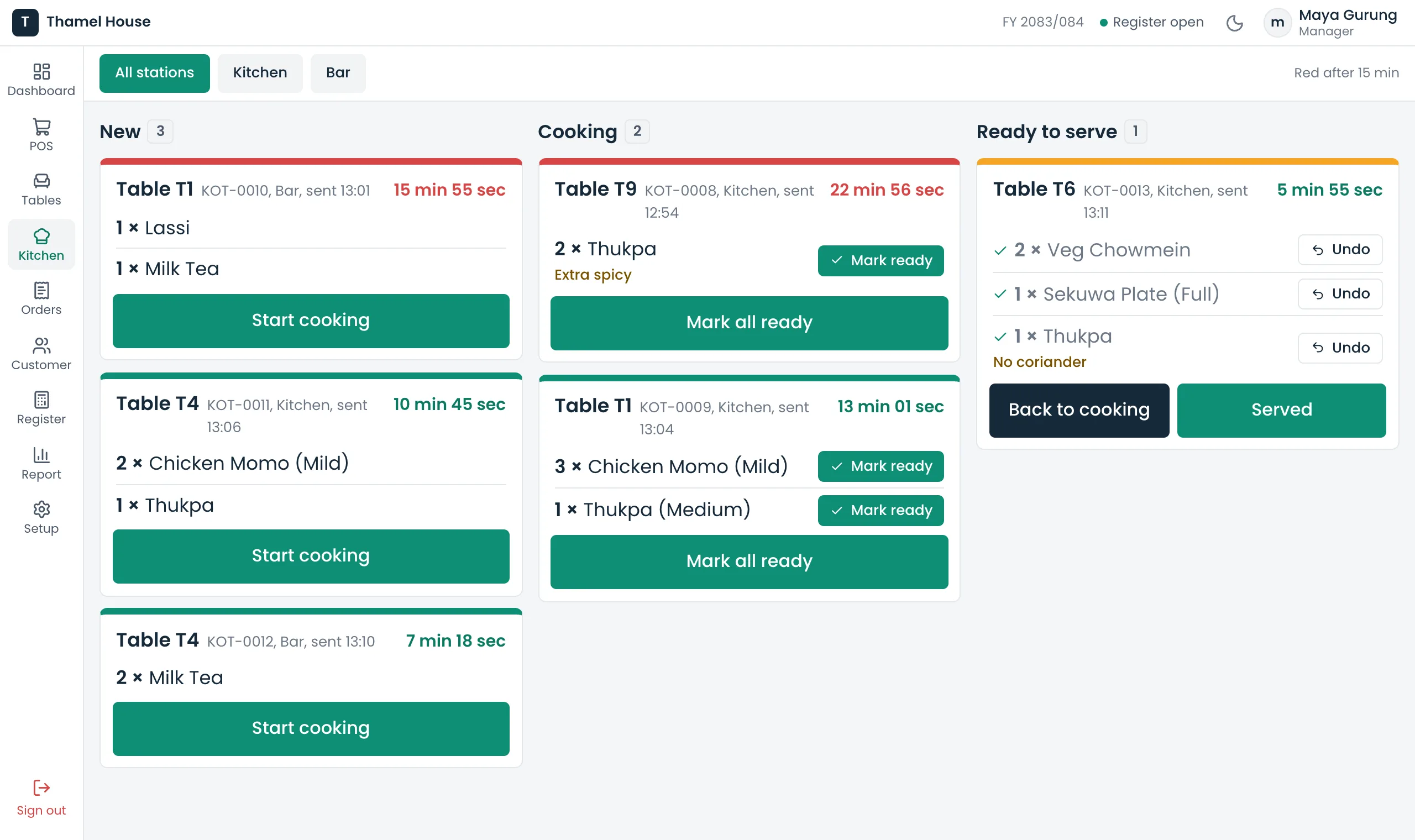Open the POS cart icon
The width and height of the screenshot is (1415, 840).
pyautogui.click(x=41, y=126)
